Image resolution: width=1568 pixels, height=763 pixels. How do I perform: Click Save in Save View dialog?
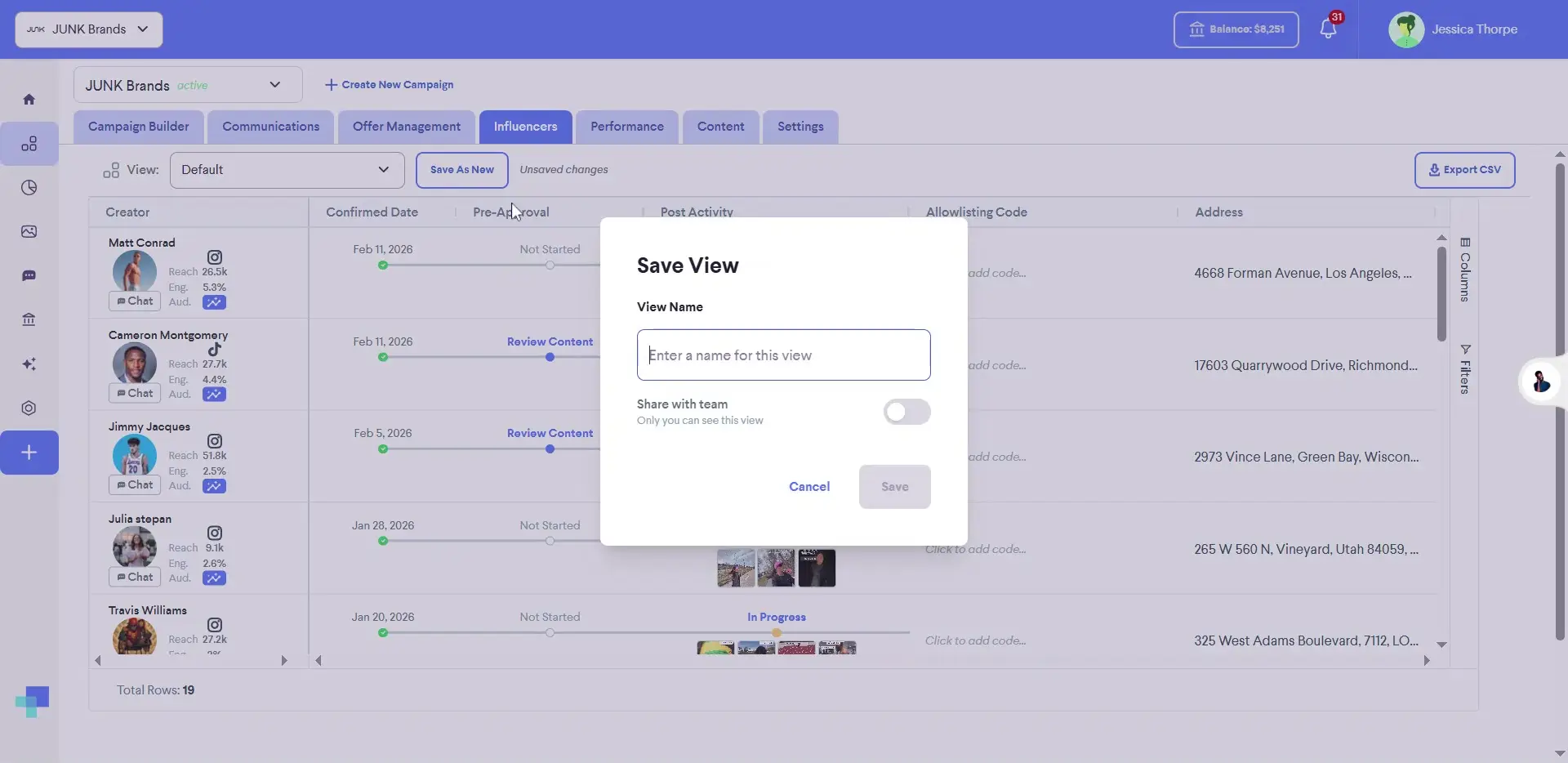point(895,487)
